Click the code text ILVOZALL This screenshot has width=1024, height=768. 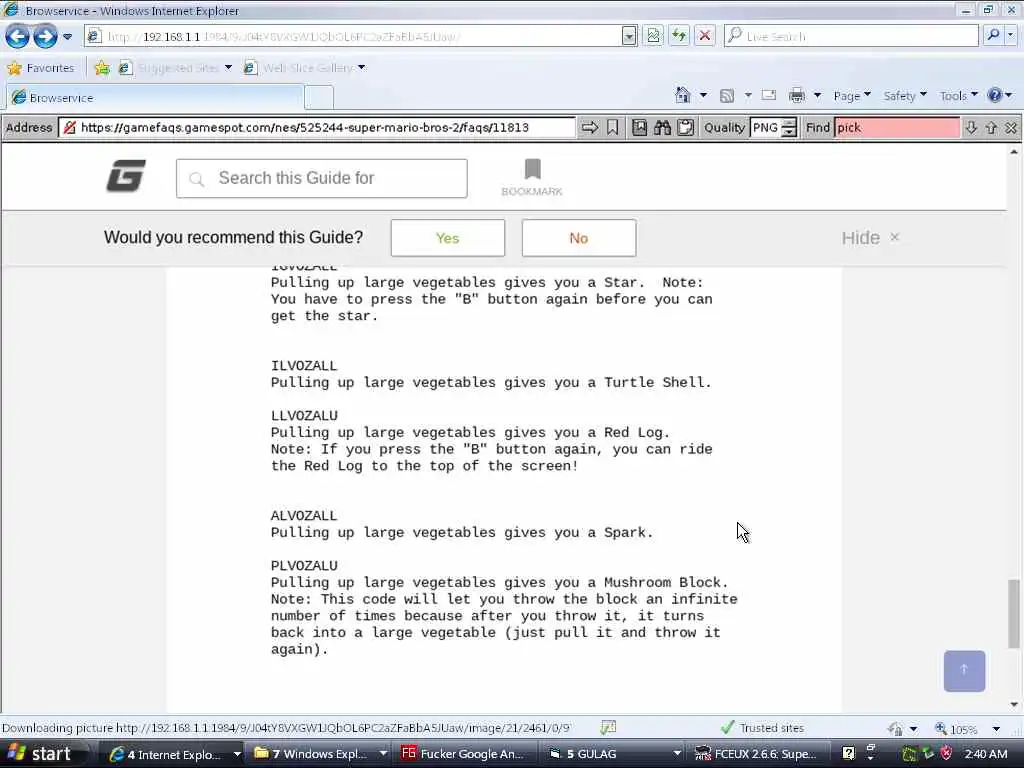(x=304, y=366)
